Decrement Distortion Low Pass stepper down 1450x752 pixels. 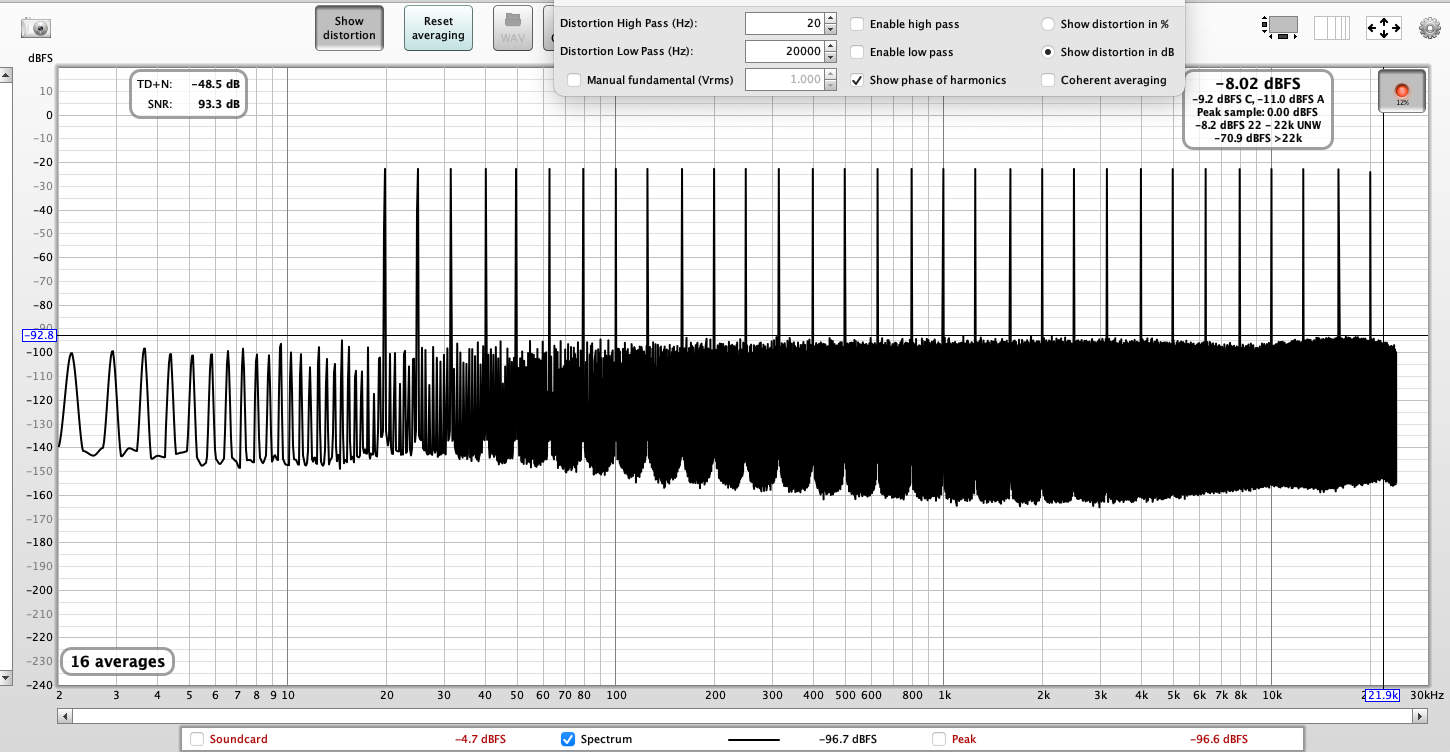pyautogui.click(x=831, y=57)
